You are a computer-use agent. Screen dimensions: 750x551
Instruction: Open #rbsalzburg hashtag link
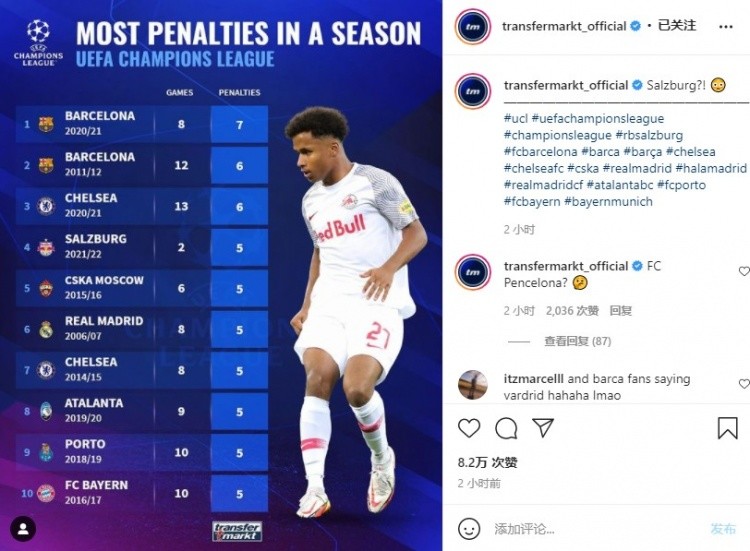(649, 135)
